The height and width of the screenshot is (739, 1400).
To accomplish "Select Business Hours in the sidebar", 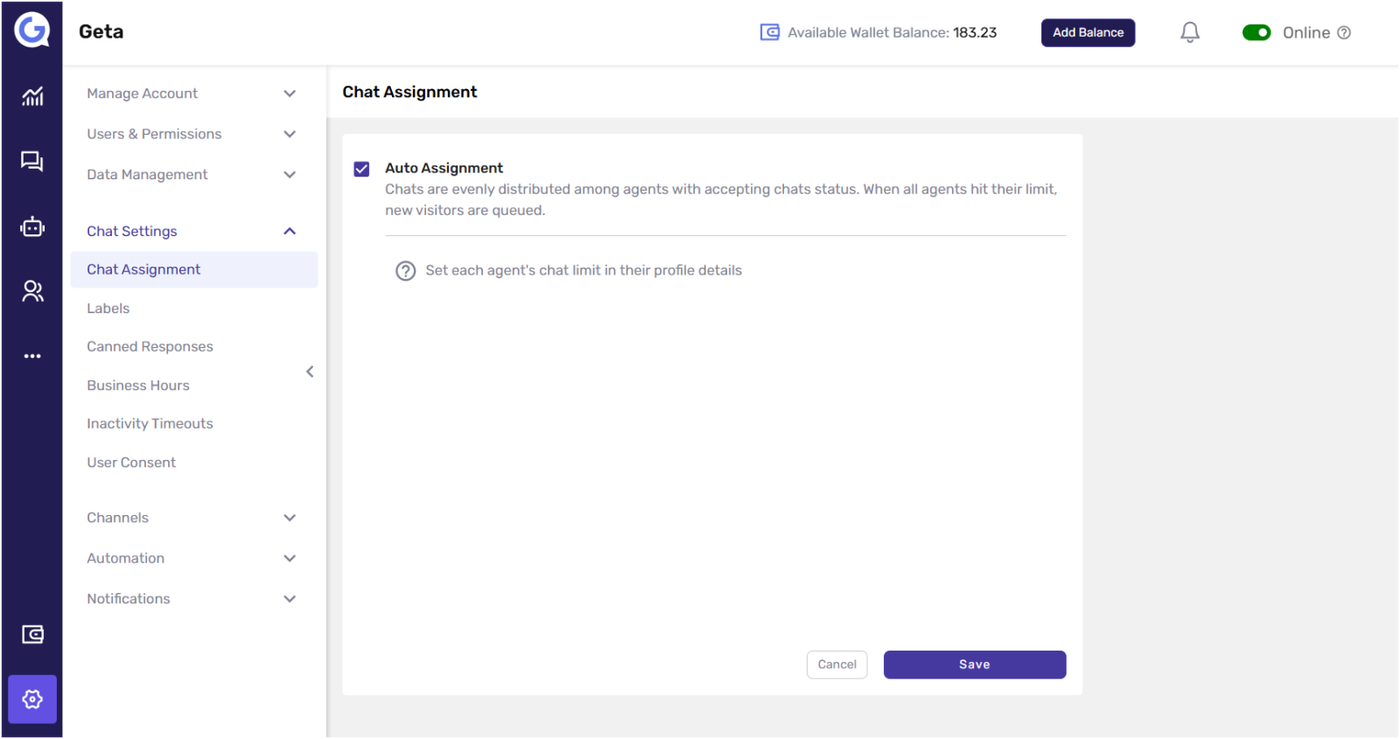I will click(138, 385).
